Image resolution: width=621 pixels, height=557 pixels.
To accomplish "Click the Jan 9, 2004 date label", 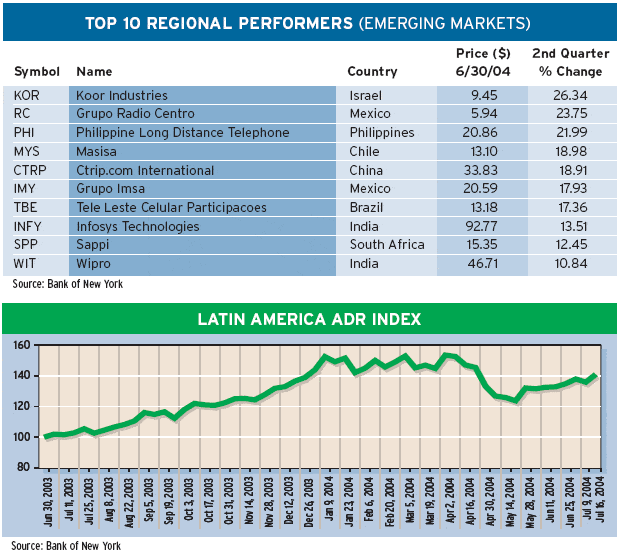I will (330, 499).
